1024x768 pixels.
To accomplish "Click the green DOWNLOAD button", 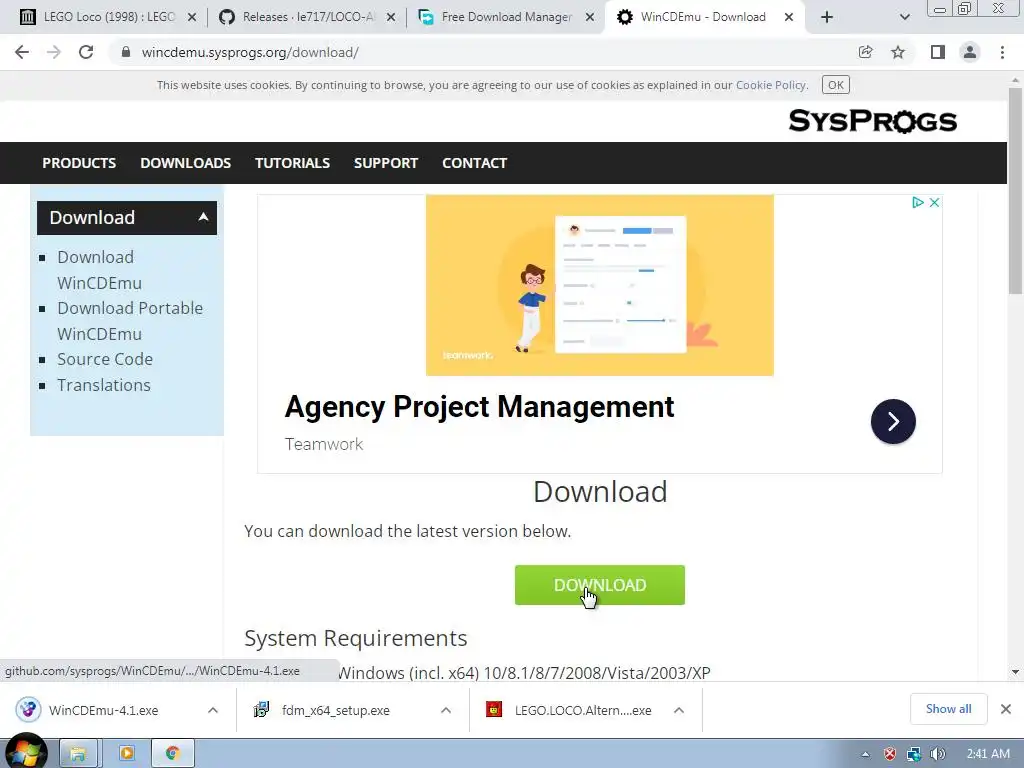I will [600, 585].
